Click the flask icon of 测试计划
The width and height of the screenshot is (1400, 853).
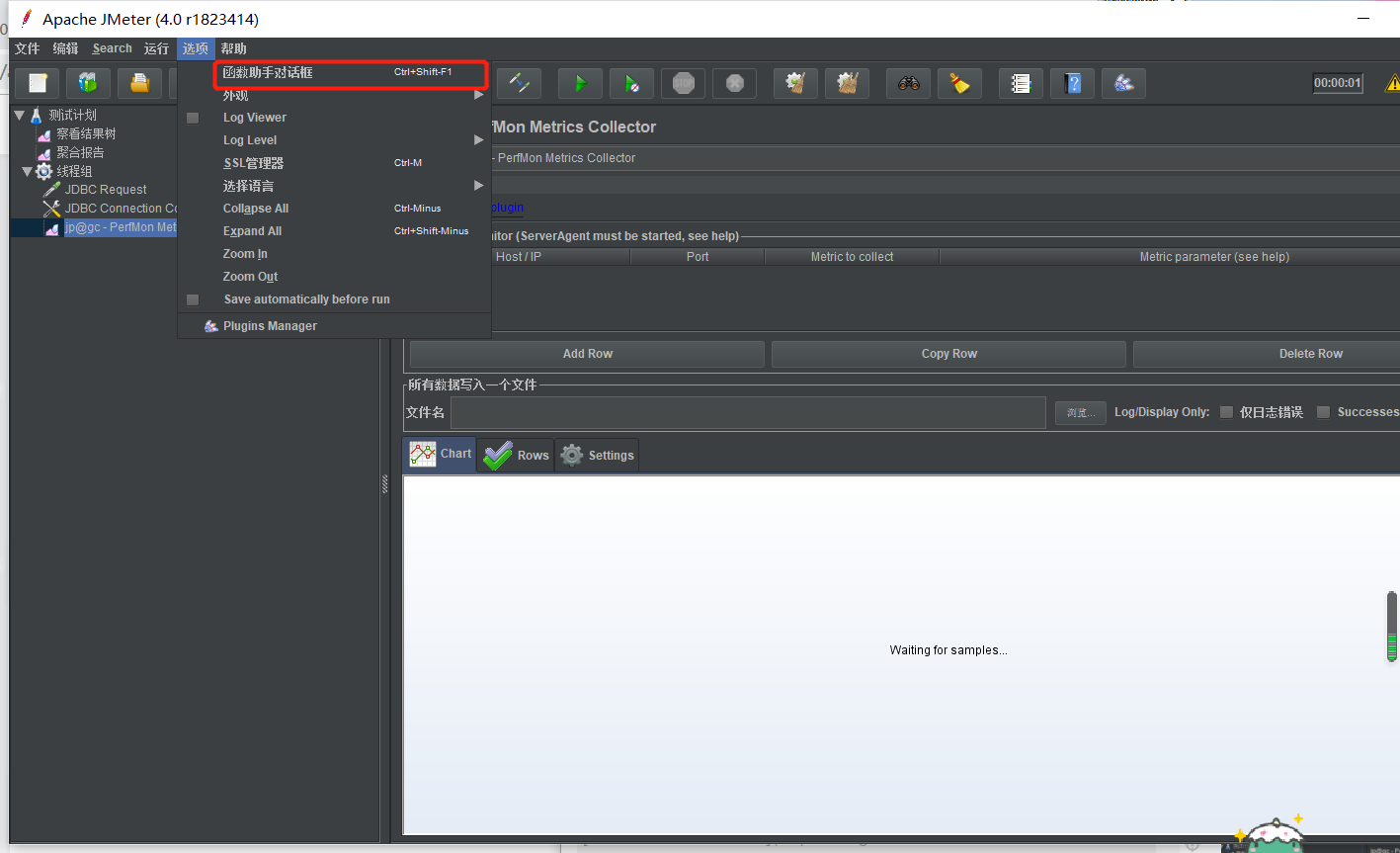click(x=37, y=115)
